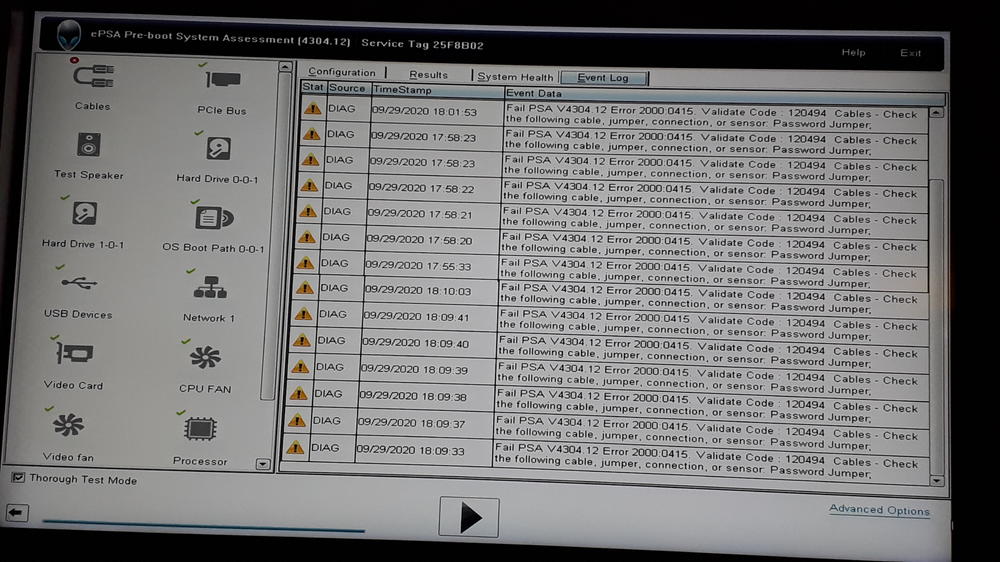Screen dimensions: 1000x562
Task: Click the USB Devices icon
Action: click(x=79, y=285)
